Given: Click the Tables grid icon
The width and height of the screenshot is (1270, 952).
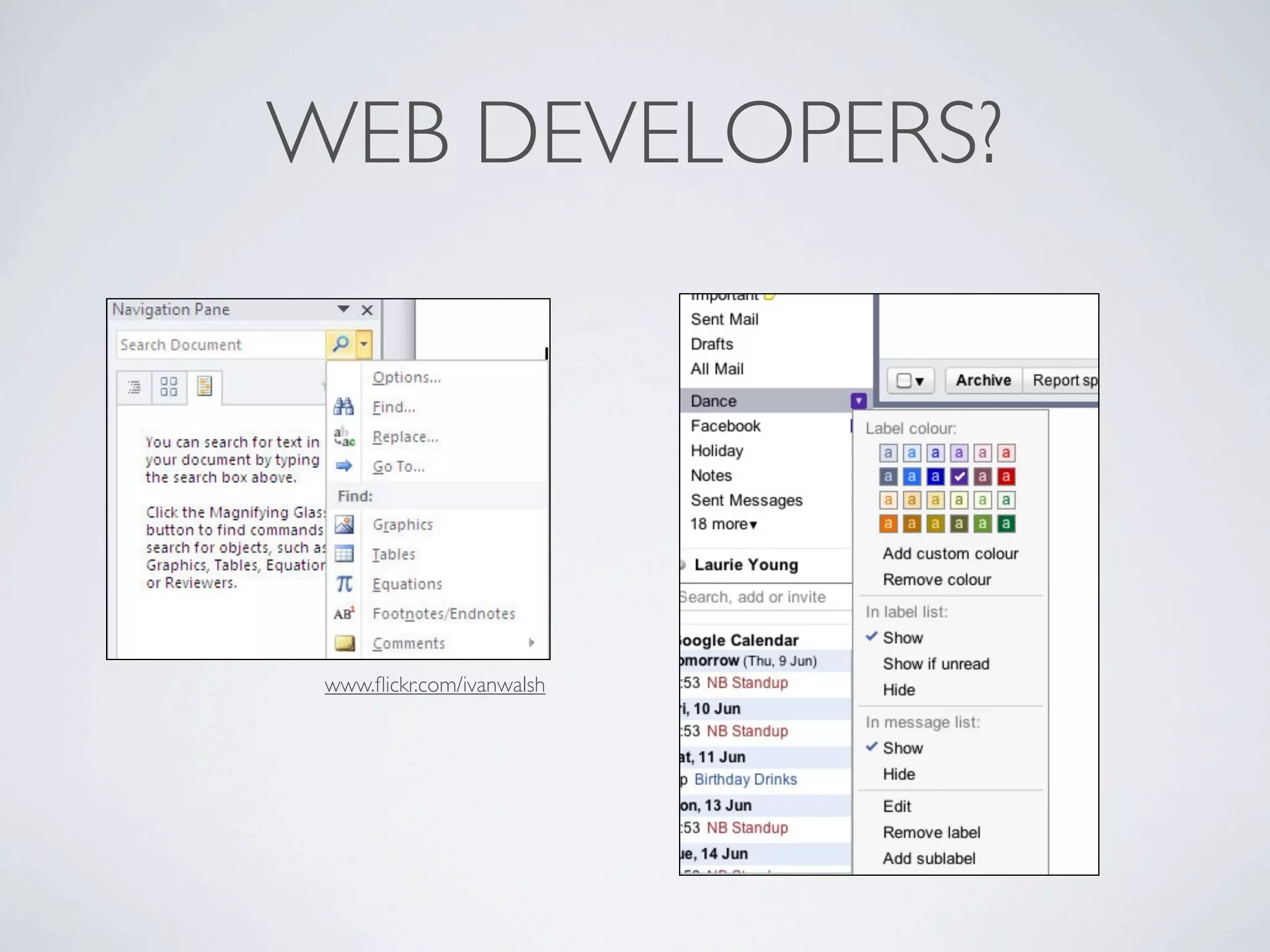Looking at the screenshot, I should 344,553.
